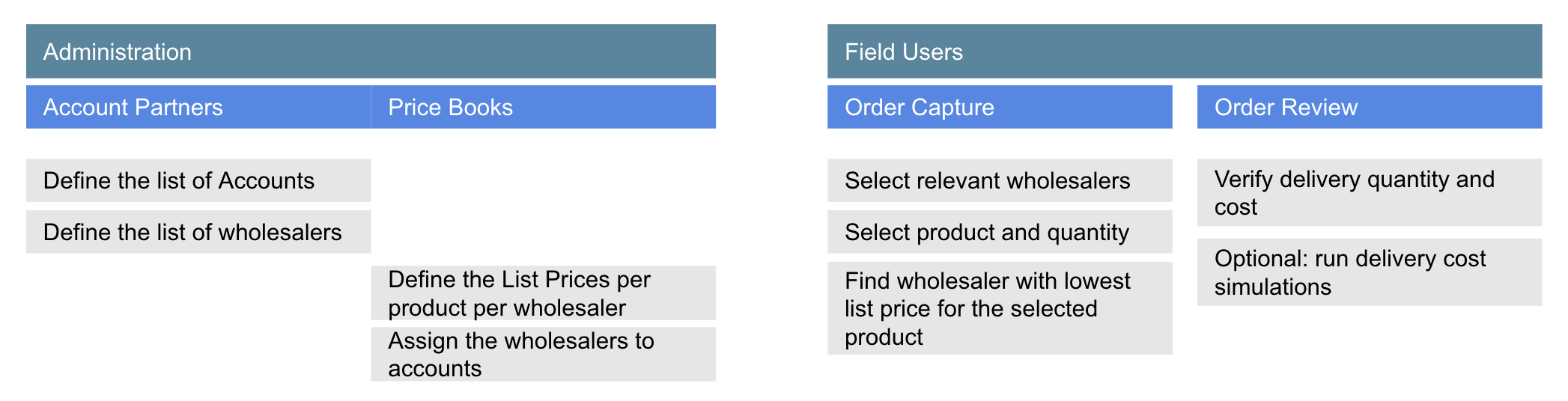Select the Order Capture column heading
Viewport: 1568px width, 401px height.
point(1000,107)
